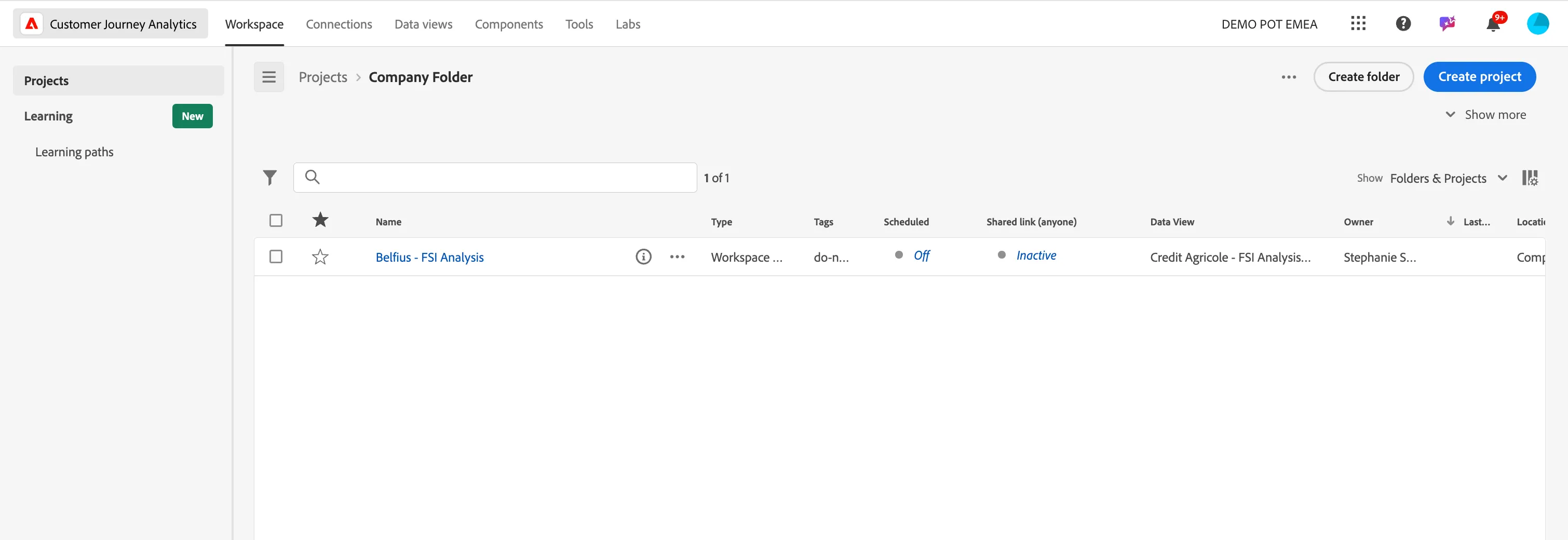1568x540 pixels.
Task: Open the AI assistant chat icon
Action: point(1448,24)
